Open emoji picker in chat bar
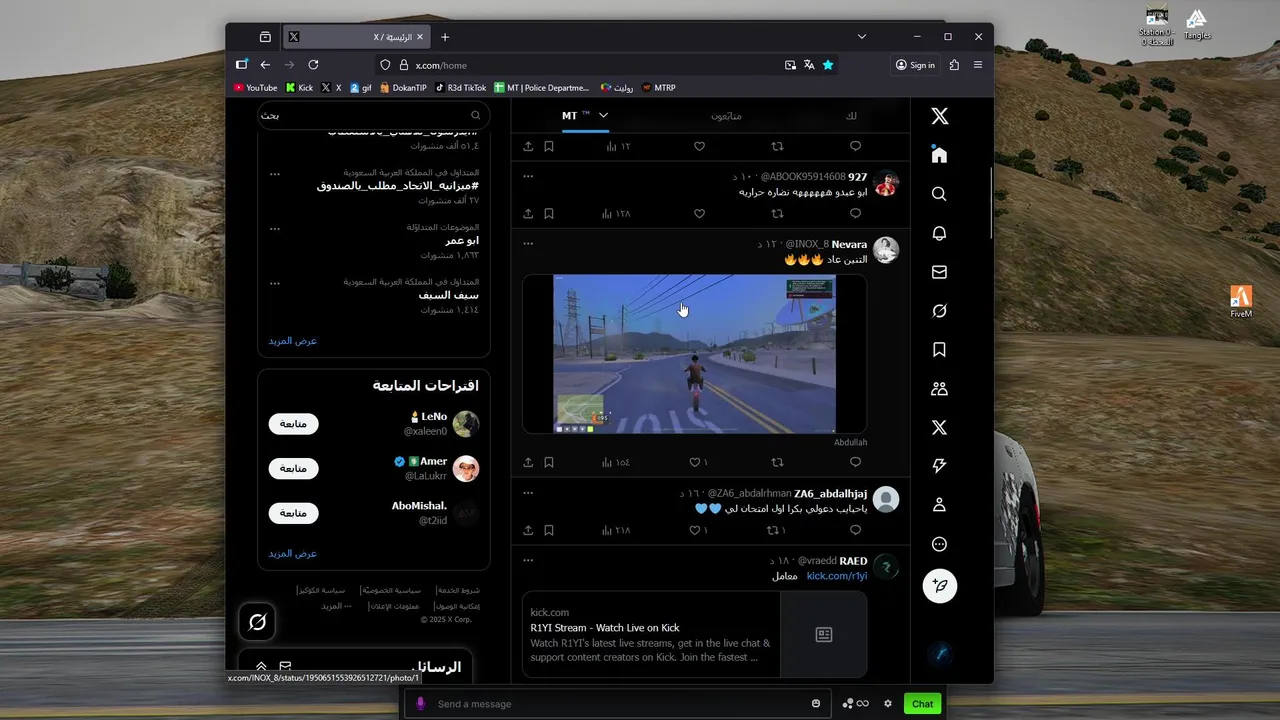This screenshot has width=1280, height=720. point(816,704)
